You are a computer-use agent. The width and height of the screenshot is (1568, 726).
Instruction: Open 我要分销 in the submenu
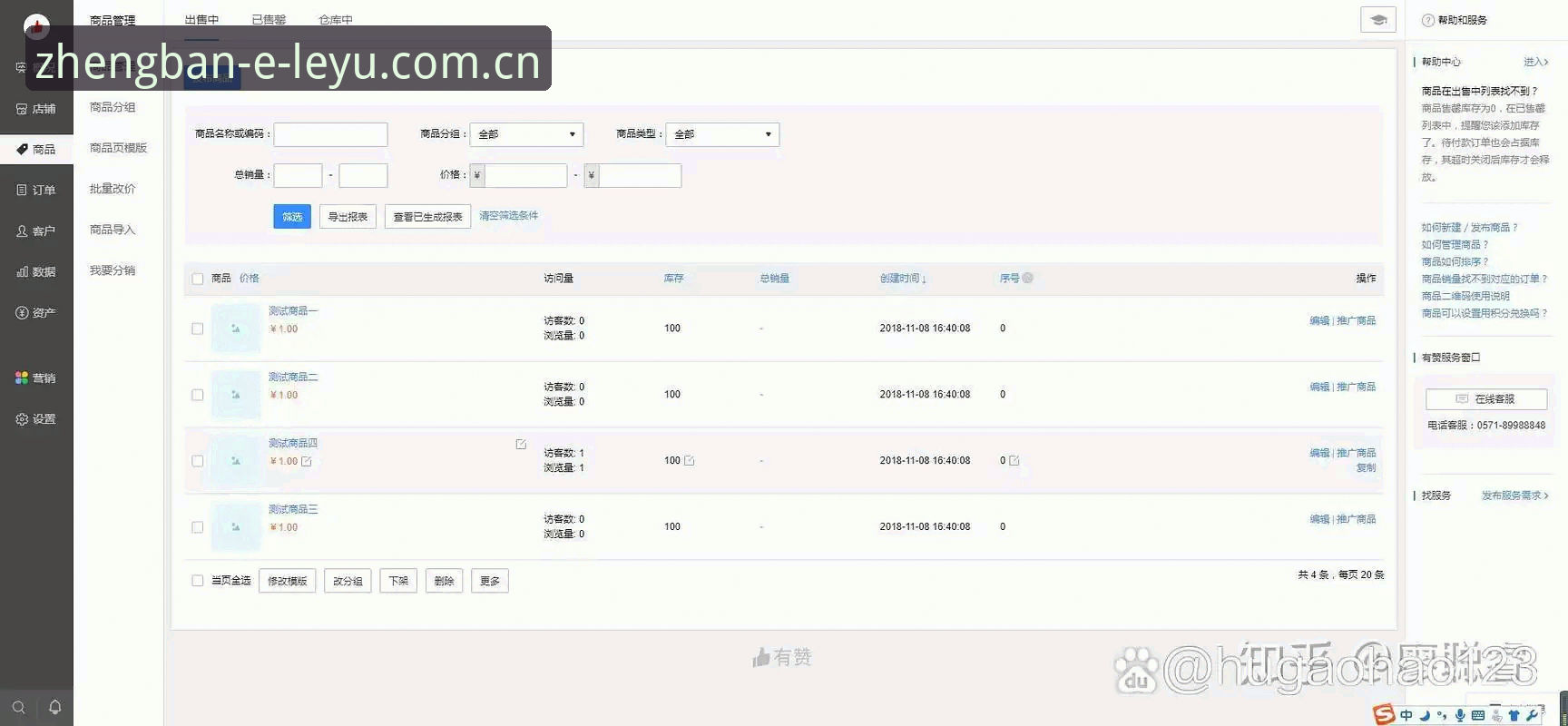113,270
